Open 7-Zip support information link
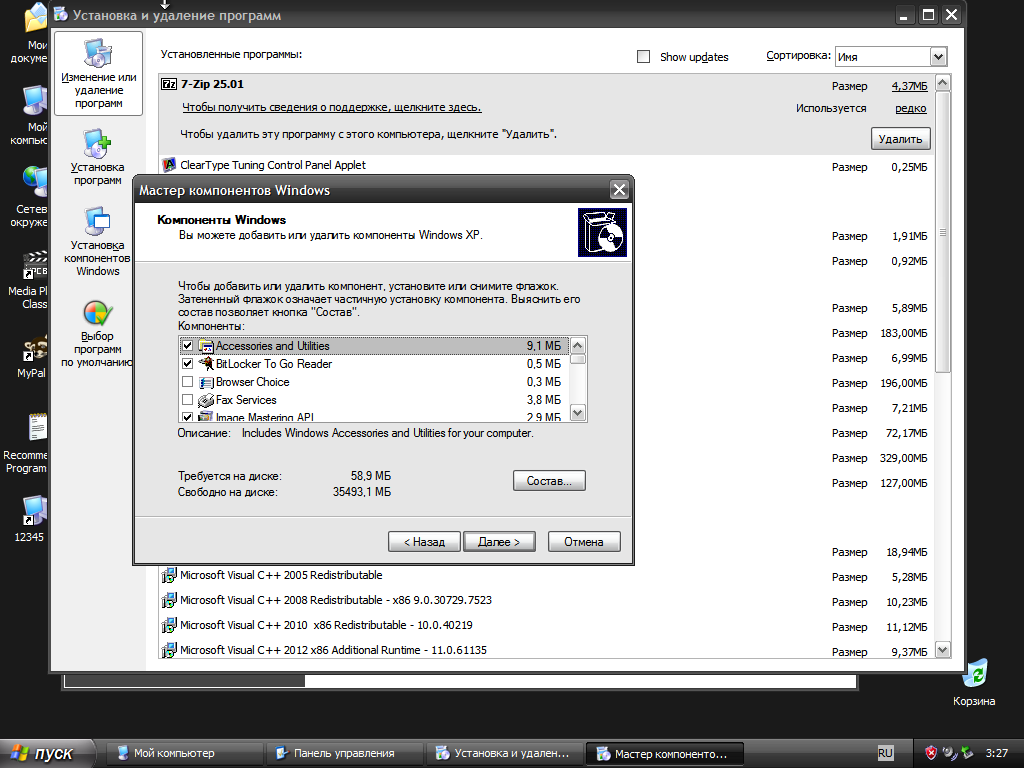The image size is (1024, 768). click(332, 107)
